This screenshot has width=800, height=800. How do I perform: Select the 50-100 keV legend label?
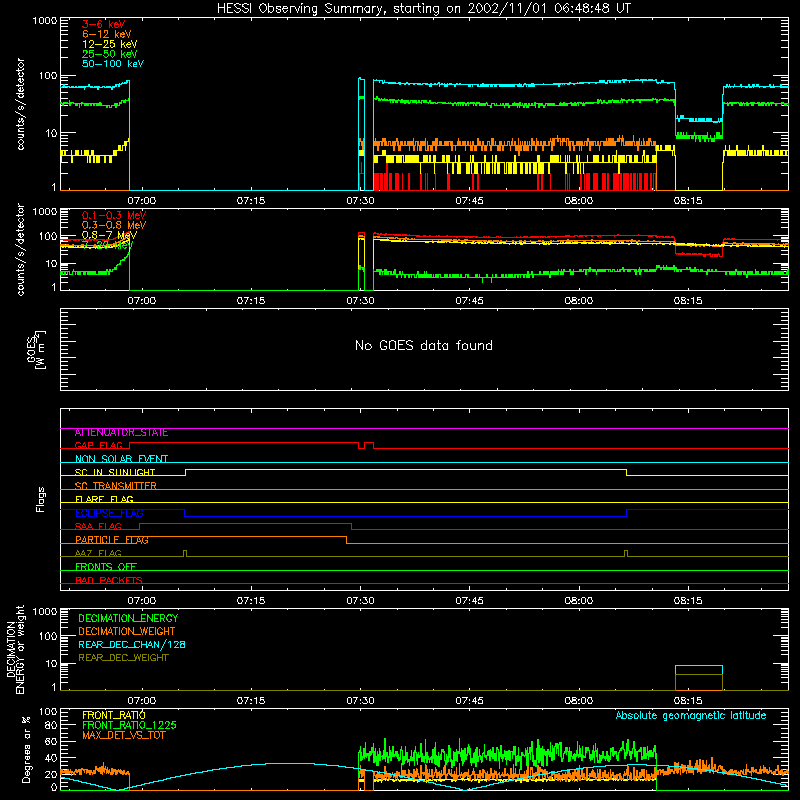113,64
